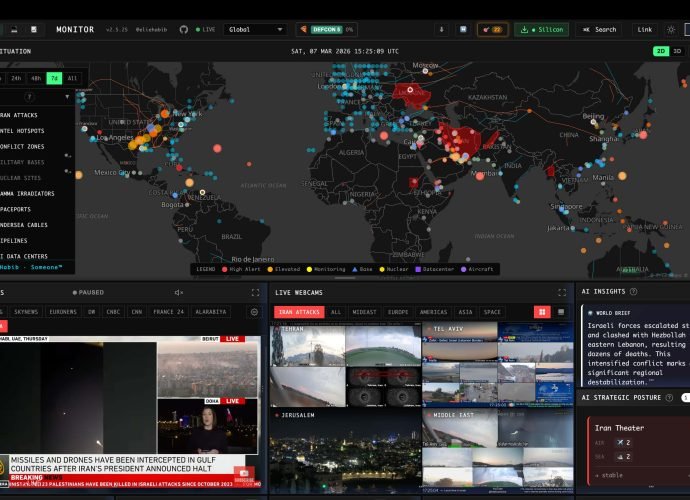Click the Search button
690x500 pixels.
point(599,29)
